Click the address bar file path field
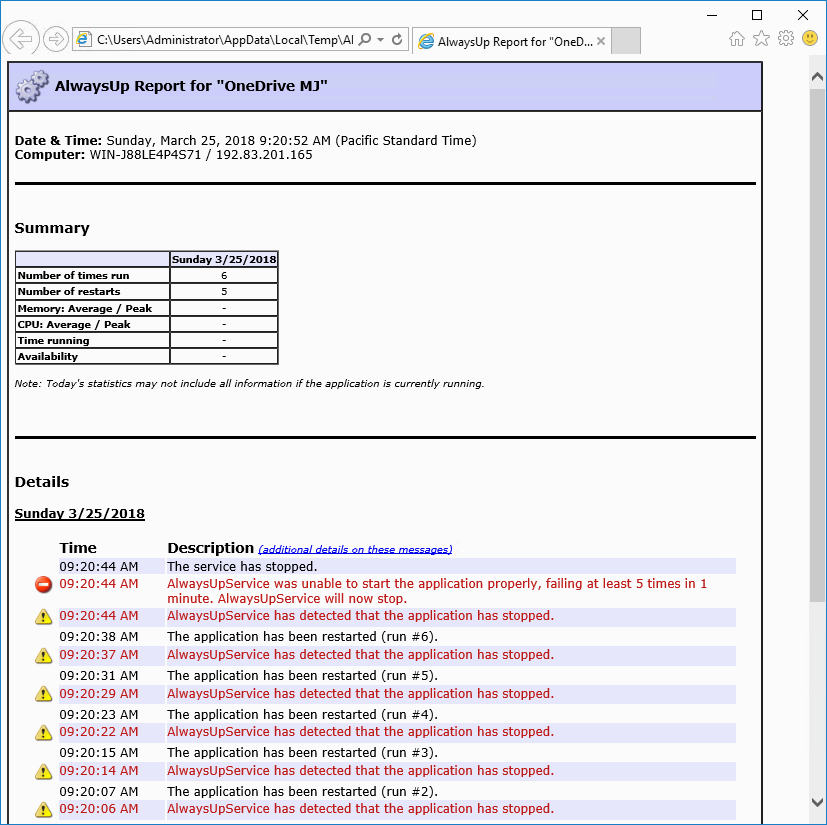 pyautogui.click(x=225, y=40)
